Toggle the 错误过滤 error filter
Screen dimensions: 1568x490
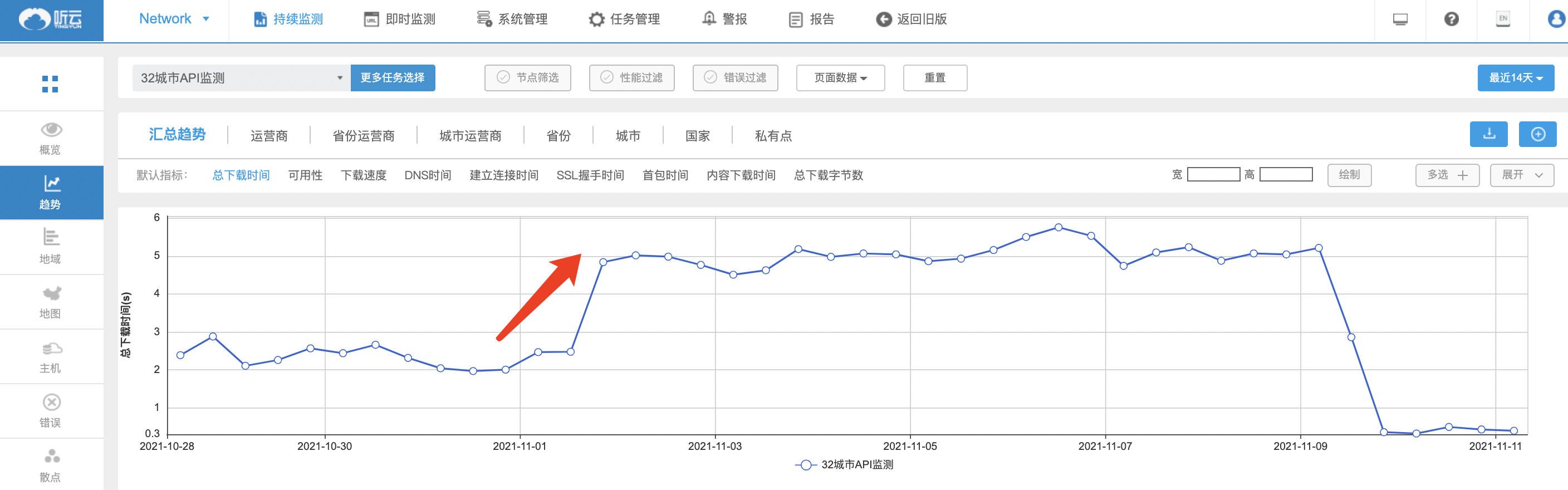(x=734, y=78)
